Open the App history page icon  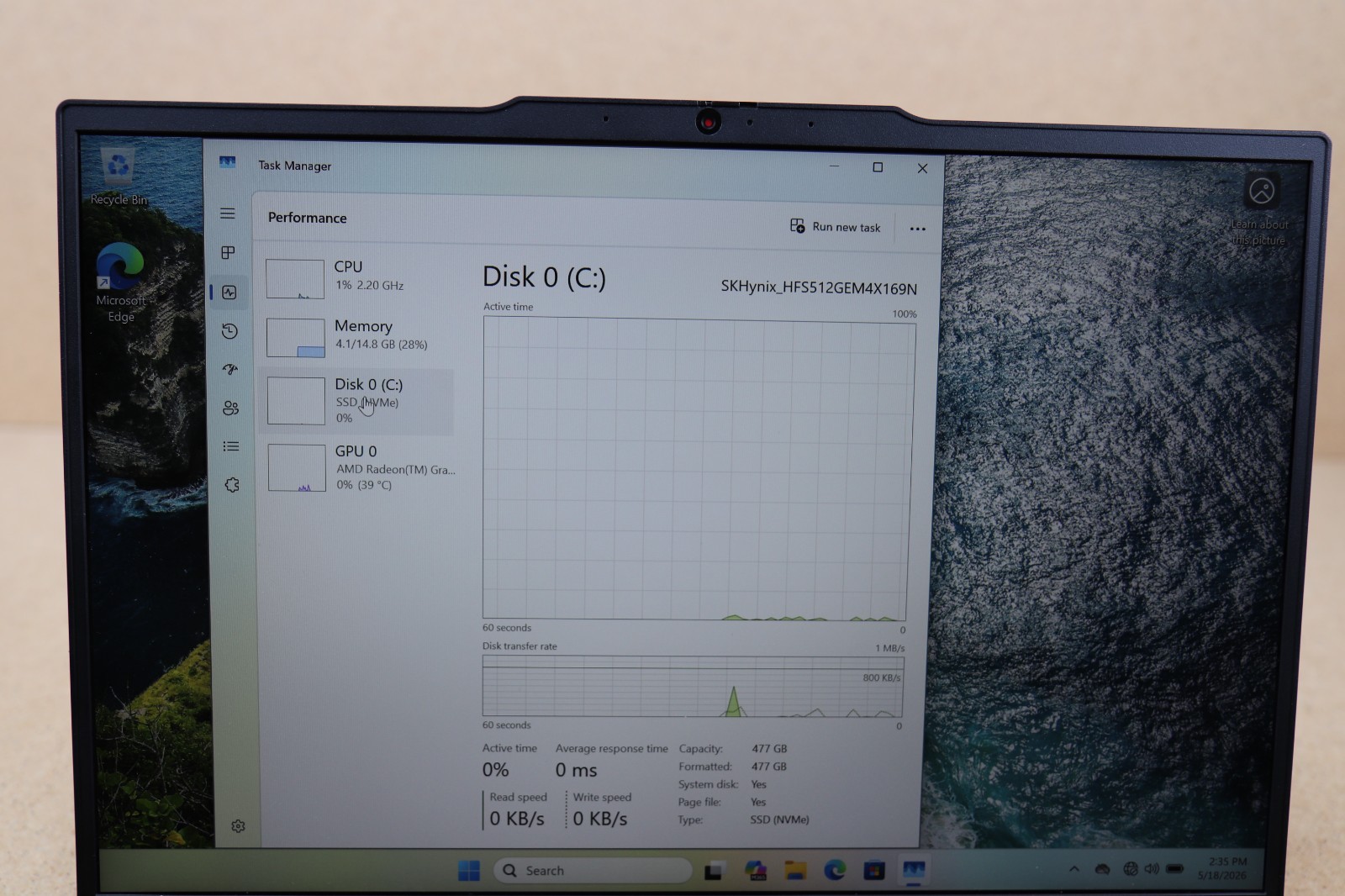[x=229, y=331]
